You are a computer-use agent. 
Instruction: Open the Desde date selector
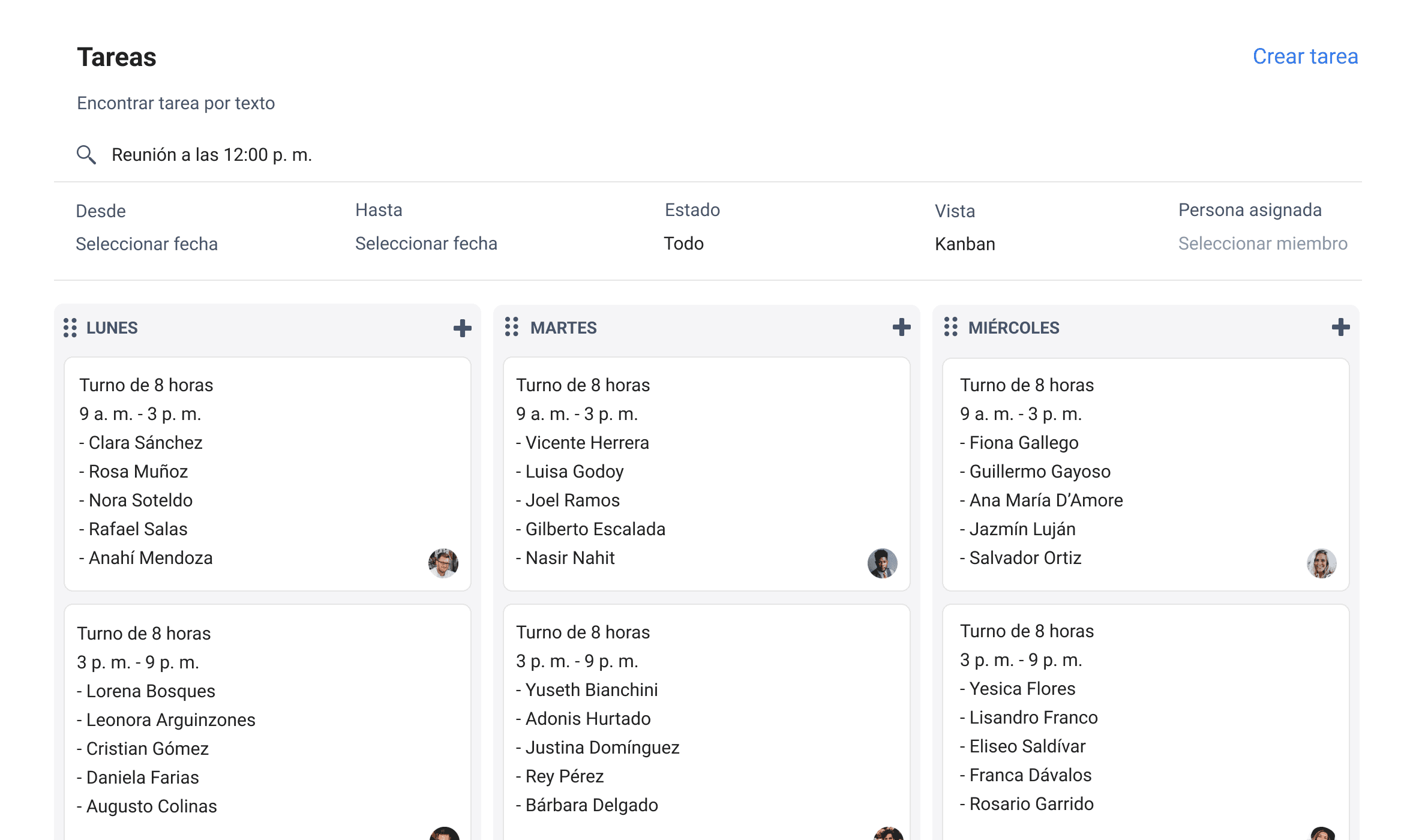point(146,244)
